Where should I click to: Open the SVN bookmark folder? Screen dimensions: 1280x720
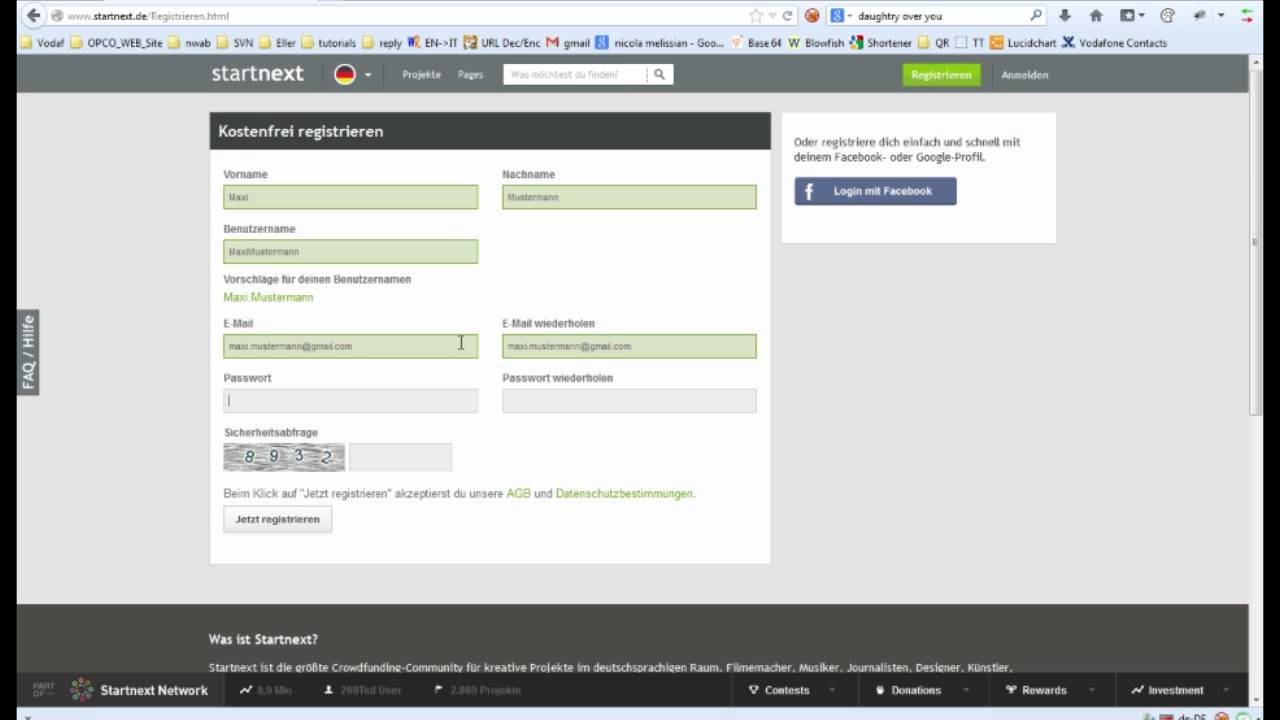point(235,43)
